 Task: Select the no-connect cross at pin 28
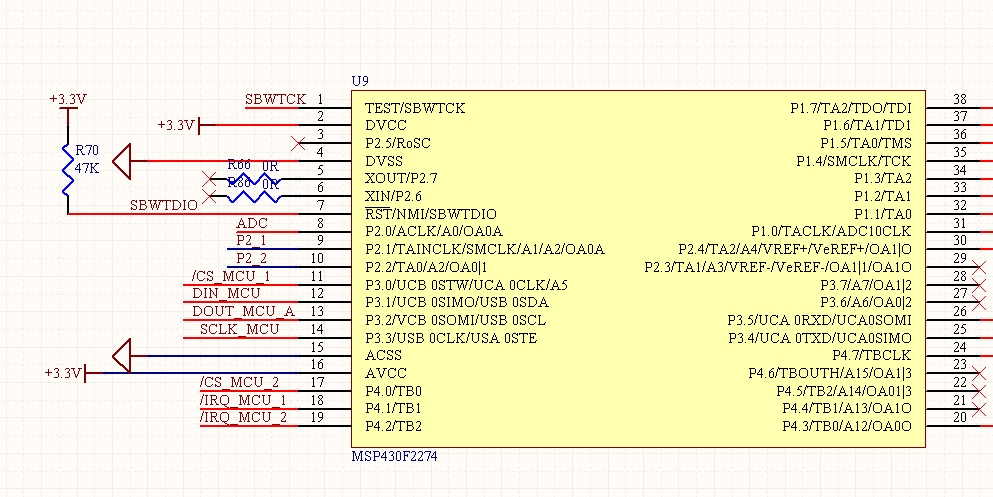point(979,285)
